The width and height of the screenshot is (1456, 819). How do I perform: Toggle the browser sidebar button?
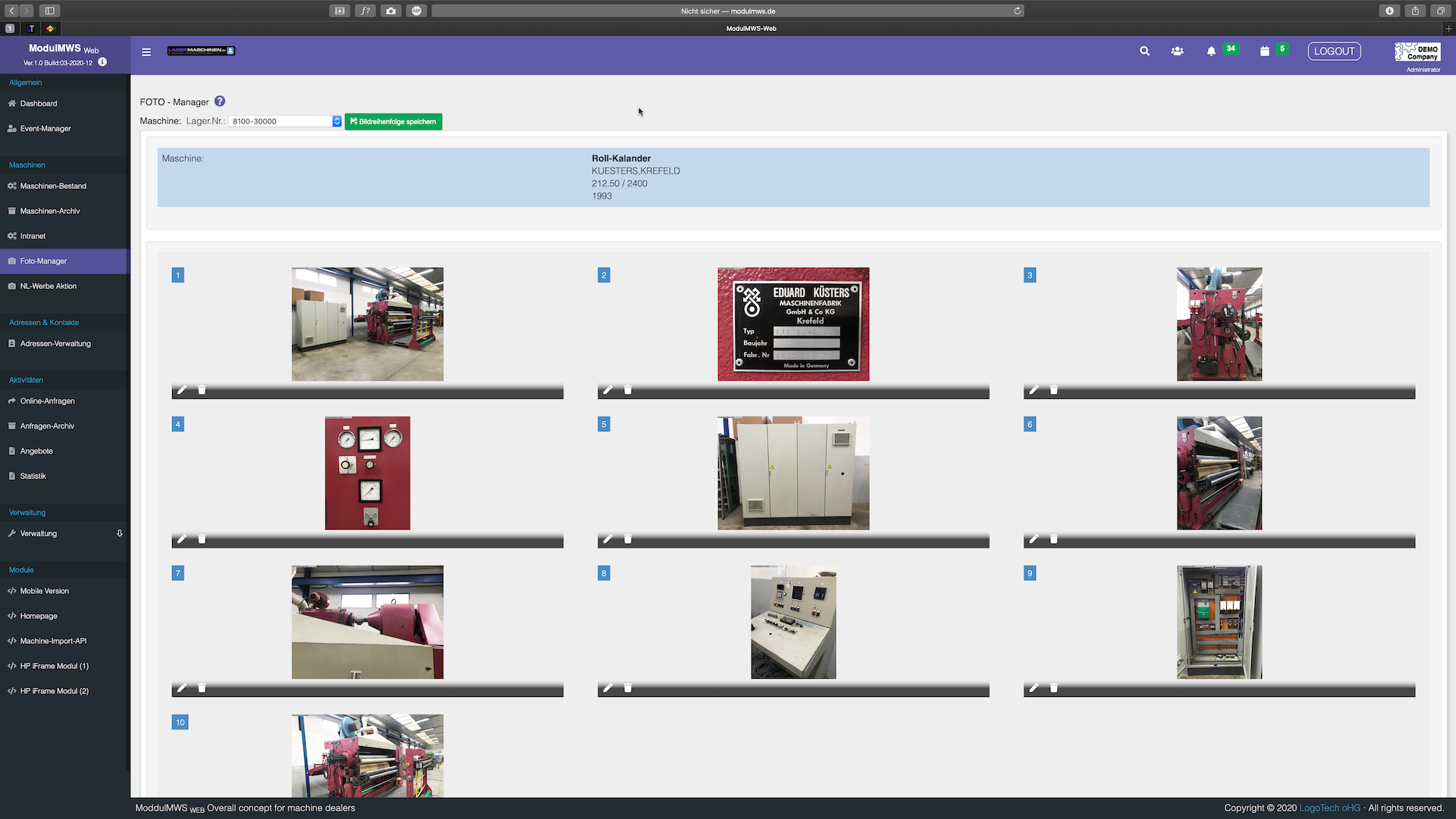[x=50, y=11]
